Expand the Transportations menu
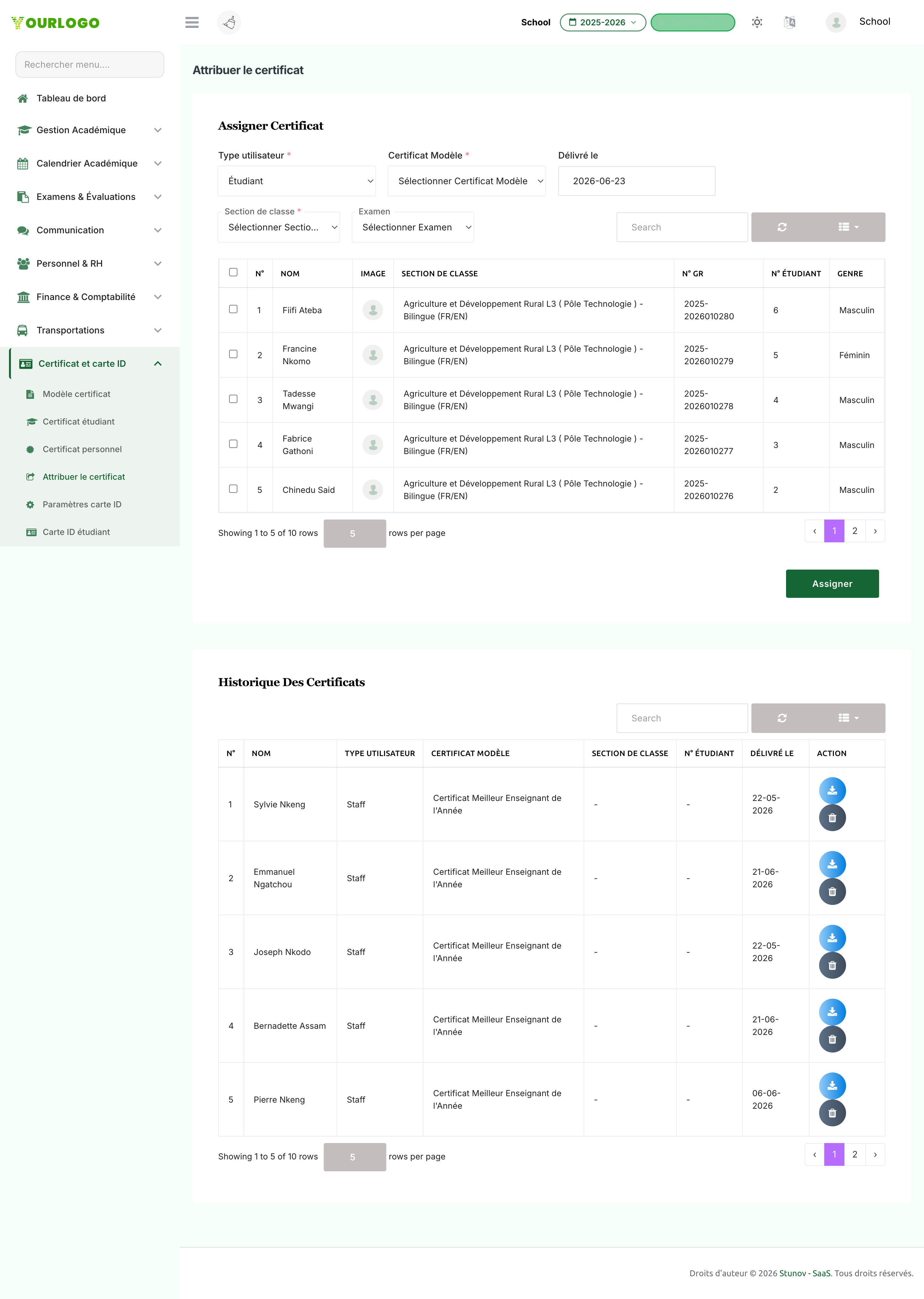The width and height of the screenshot is (924, 1299). 90,331
